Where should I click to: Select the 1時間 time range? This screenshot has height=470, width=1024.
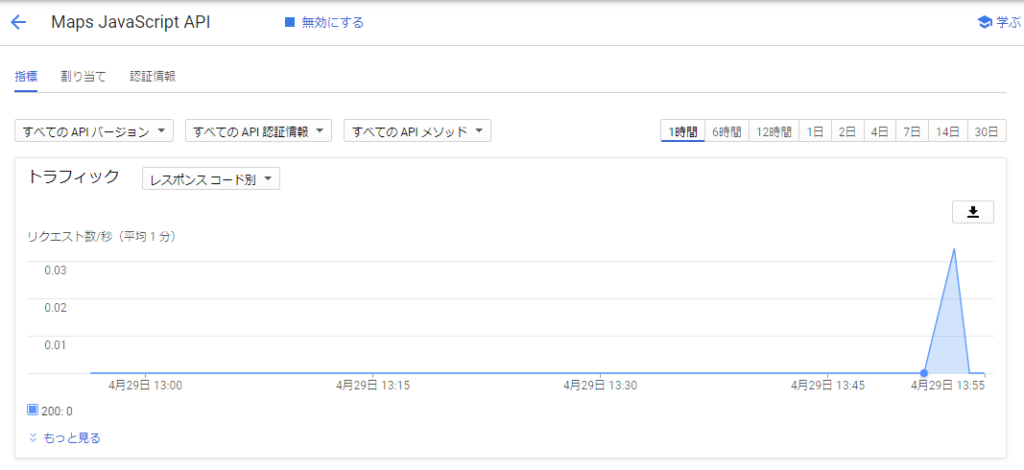click(683, 132)
